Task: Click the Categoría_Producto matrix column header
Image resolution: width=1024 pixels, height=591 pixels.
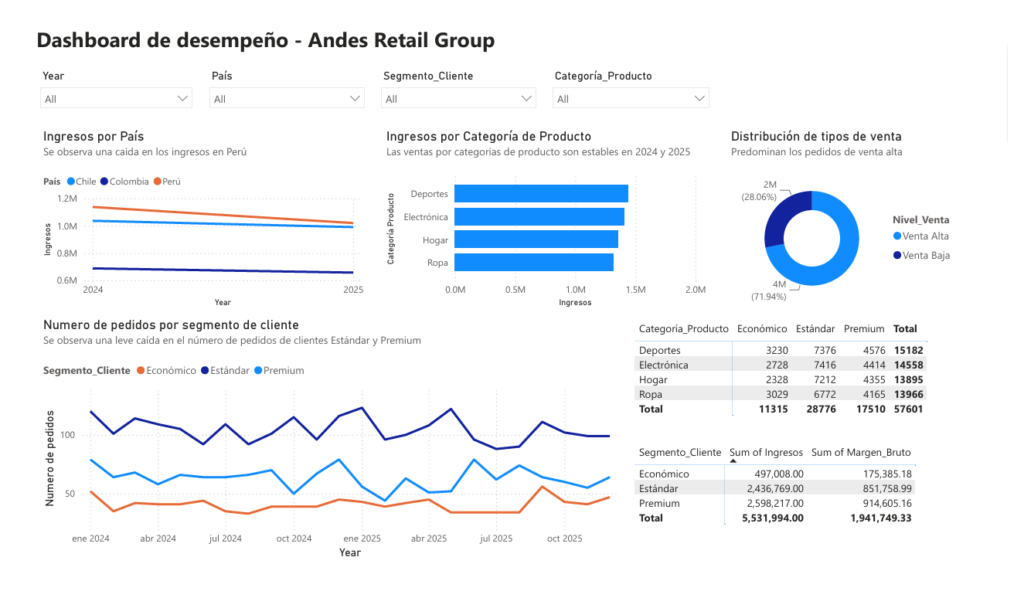Action: coord(683,328)
